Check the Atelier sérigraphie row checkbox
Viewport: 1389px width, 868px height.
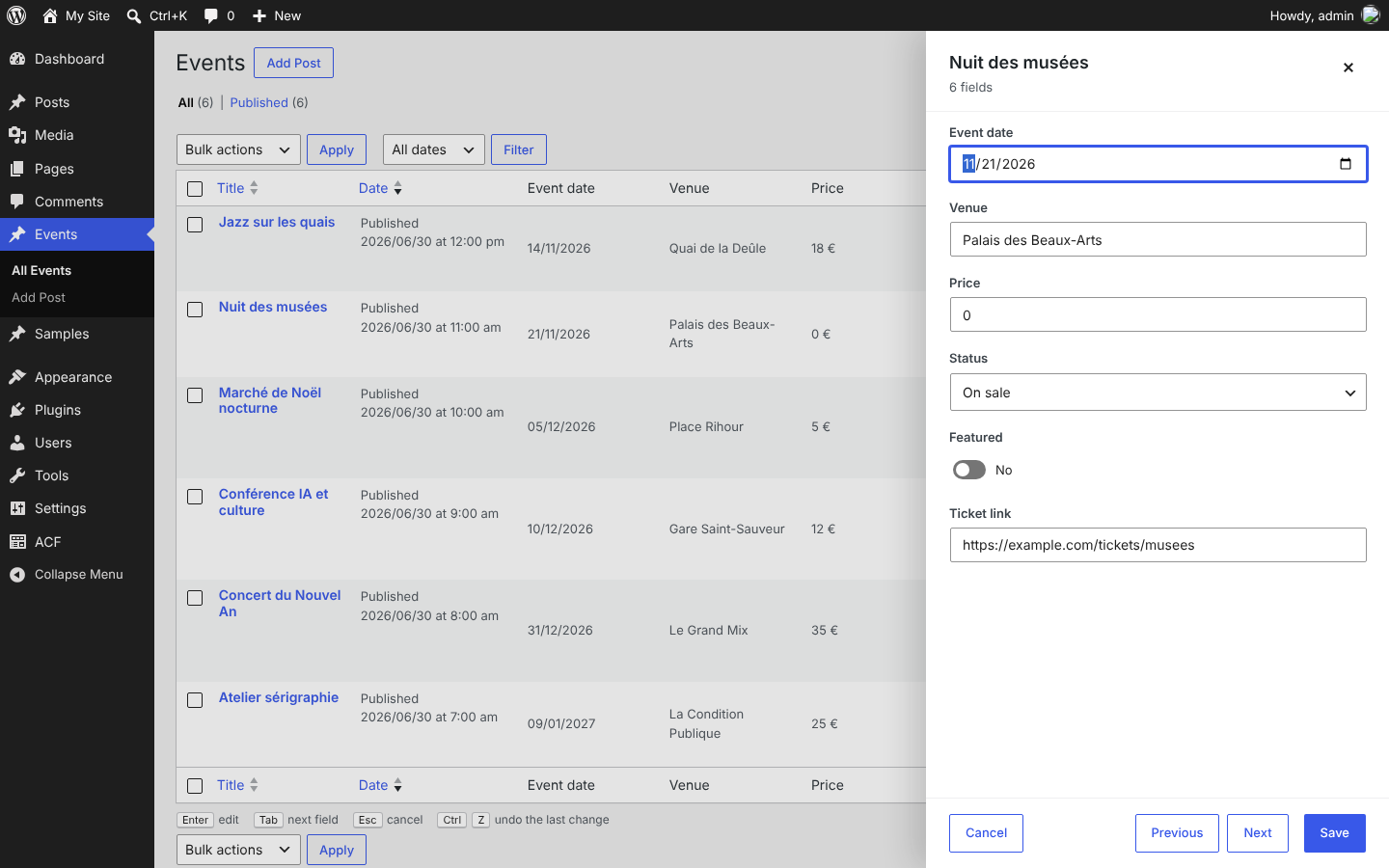click(x=195, y=700)
